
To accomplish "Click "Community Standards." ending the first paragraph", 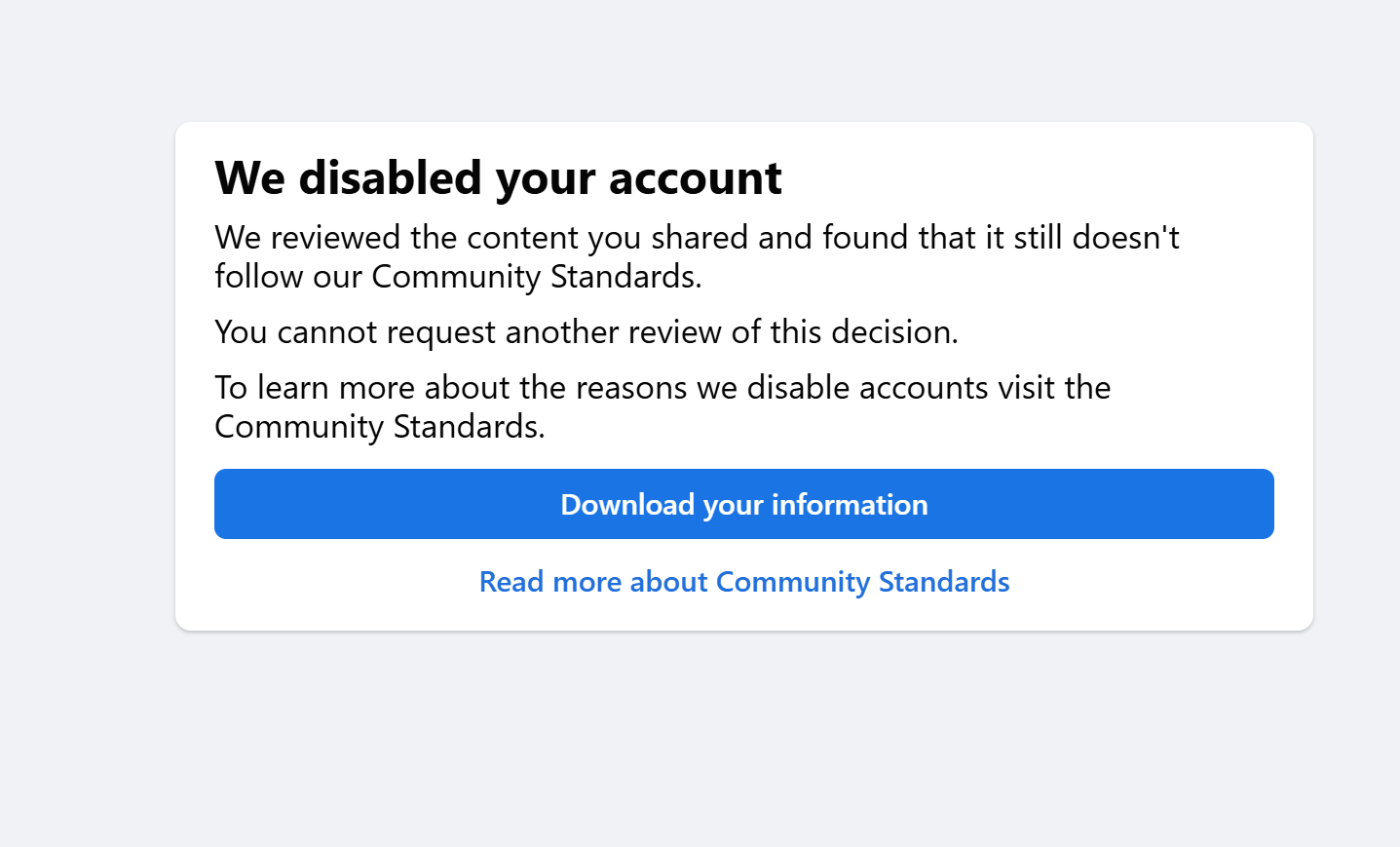I will [x=536, y=277].
